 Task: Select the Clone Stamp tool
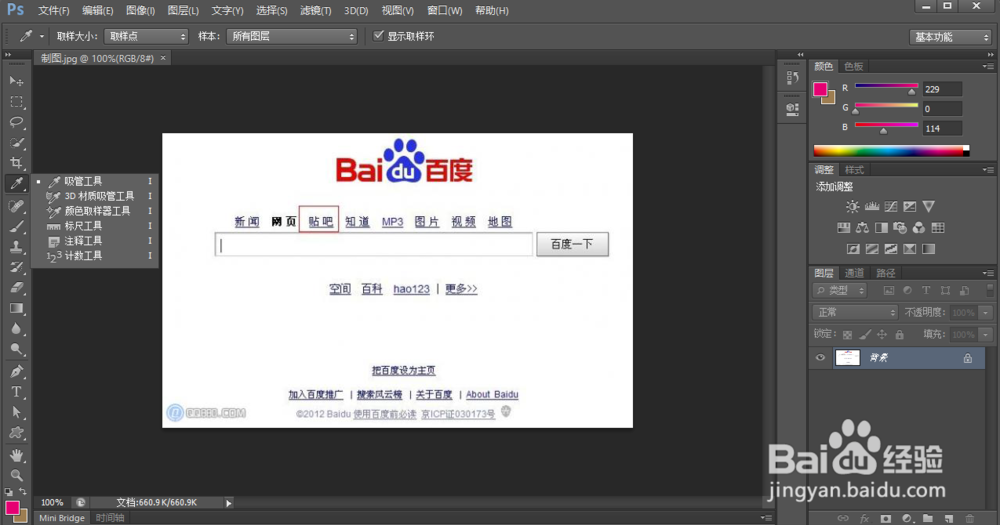point(17,246)
